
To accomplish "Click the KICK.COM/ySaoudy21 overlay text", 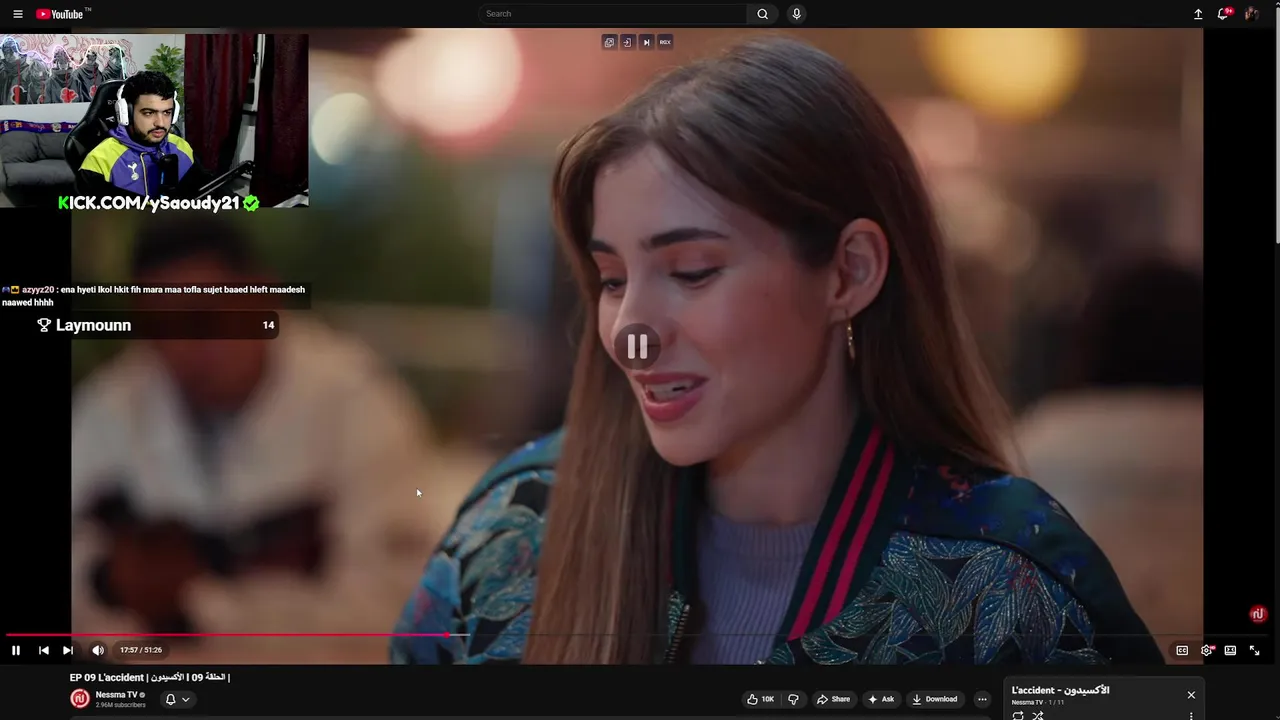I will point(158,203).
